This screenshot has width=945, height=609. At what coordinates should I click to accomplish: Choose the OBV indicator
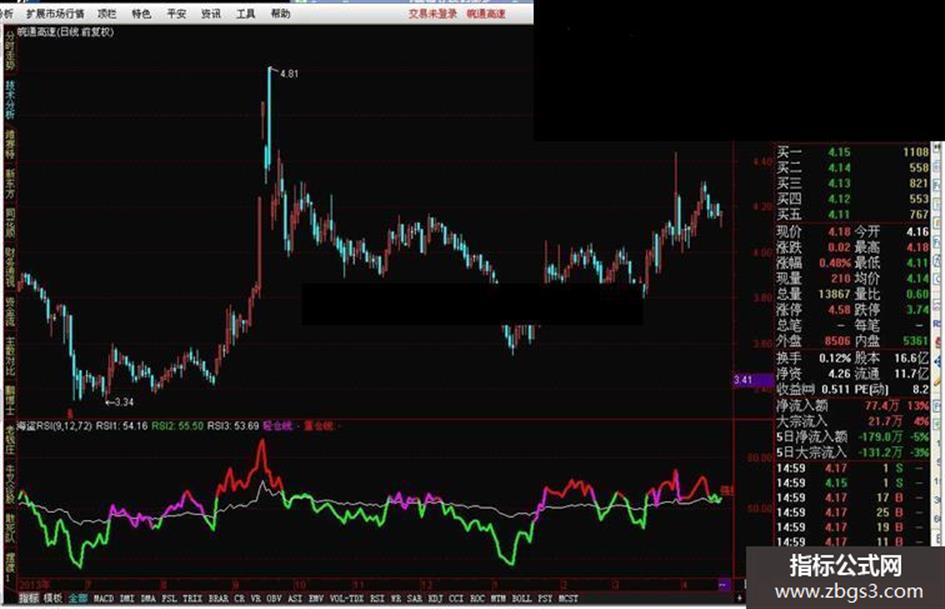[x=274, y=598]
